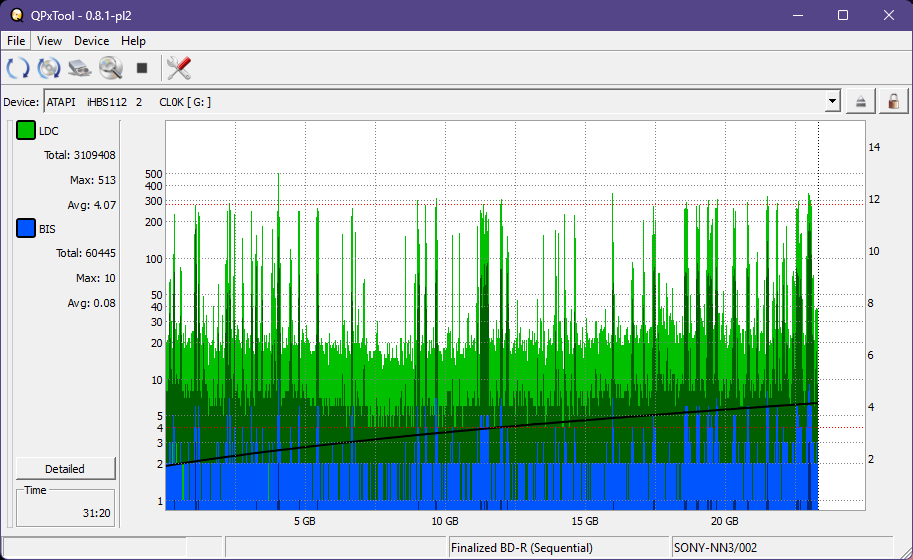The image size is (913, 560).
Task: Close the QPxTool window
Action: point(889,15)
